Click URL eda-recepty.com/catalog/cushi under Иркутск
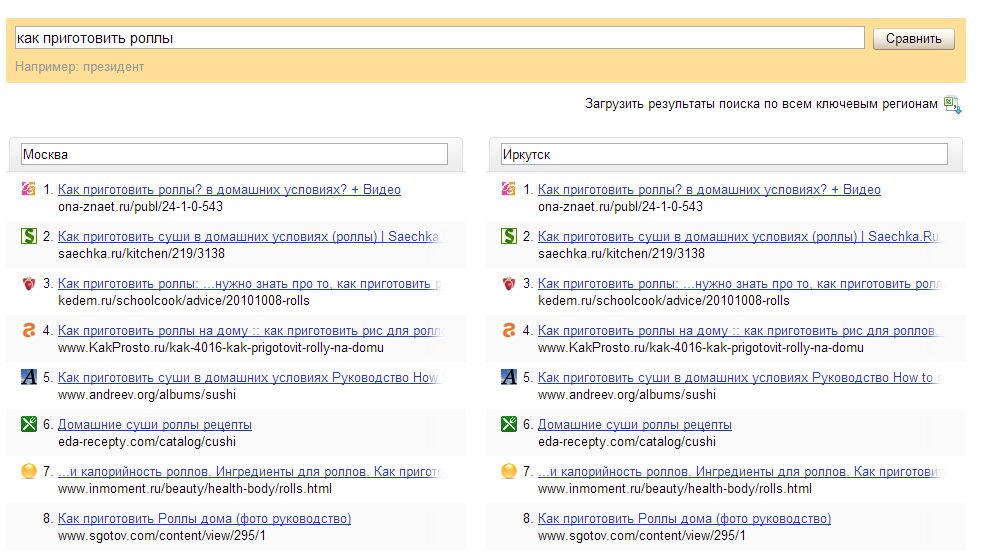The height and width of the screenshot is (556, 982). point(626,441)
